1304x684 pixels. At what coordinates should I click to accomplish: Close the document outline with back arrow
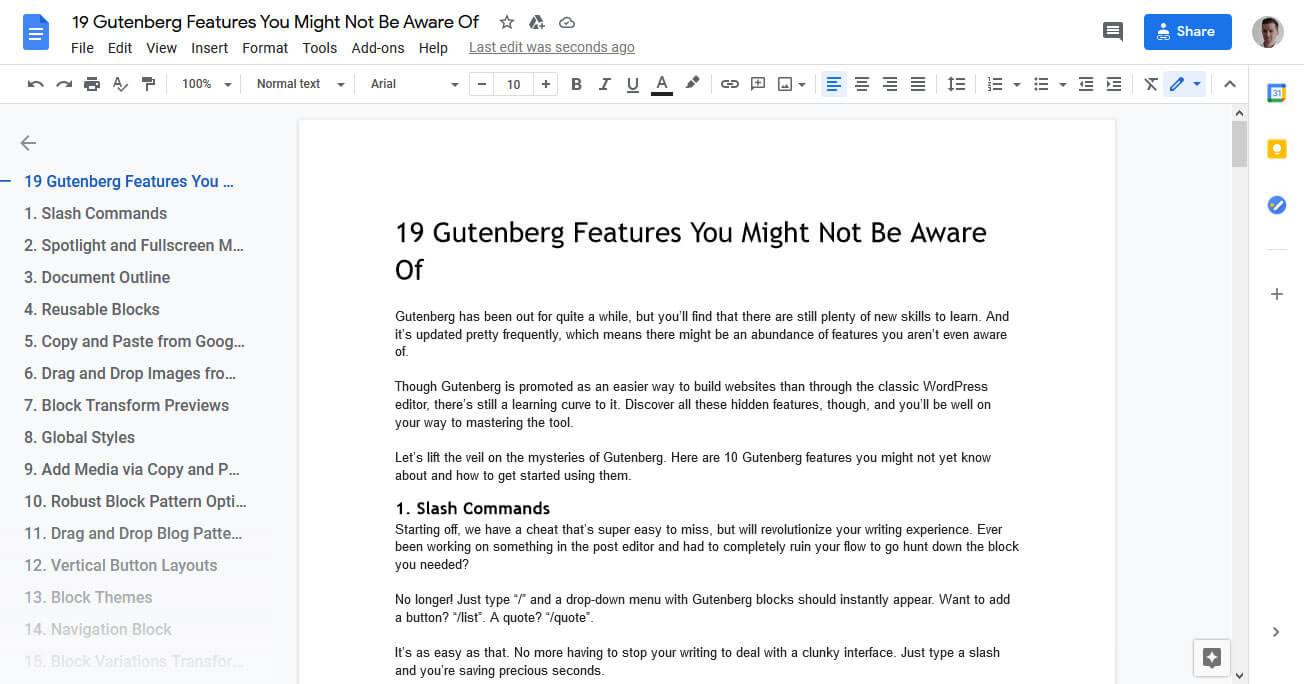click(28, 143)
